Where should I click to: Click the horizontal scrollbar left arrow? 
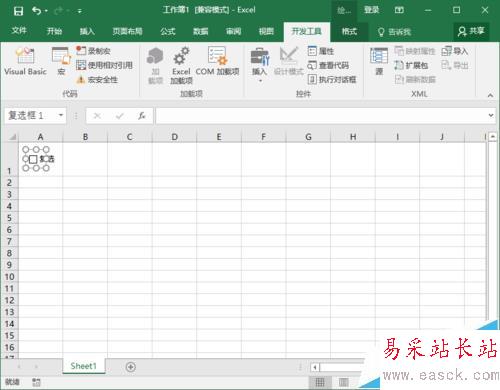[x=315, y=367]
